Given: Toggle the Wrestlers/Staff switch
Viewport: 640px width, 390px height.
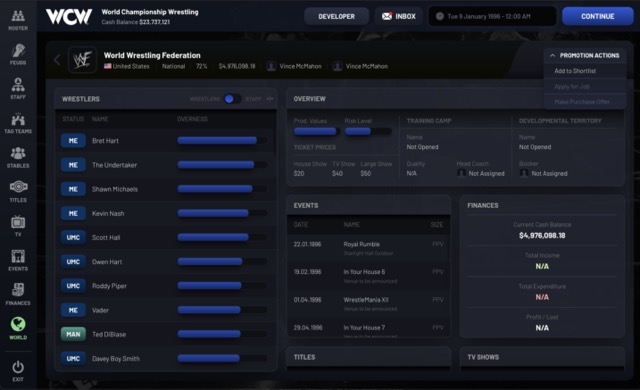Looking at the screenshot, I should [x=232, y=99].
